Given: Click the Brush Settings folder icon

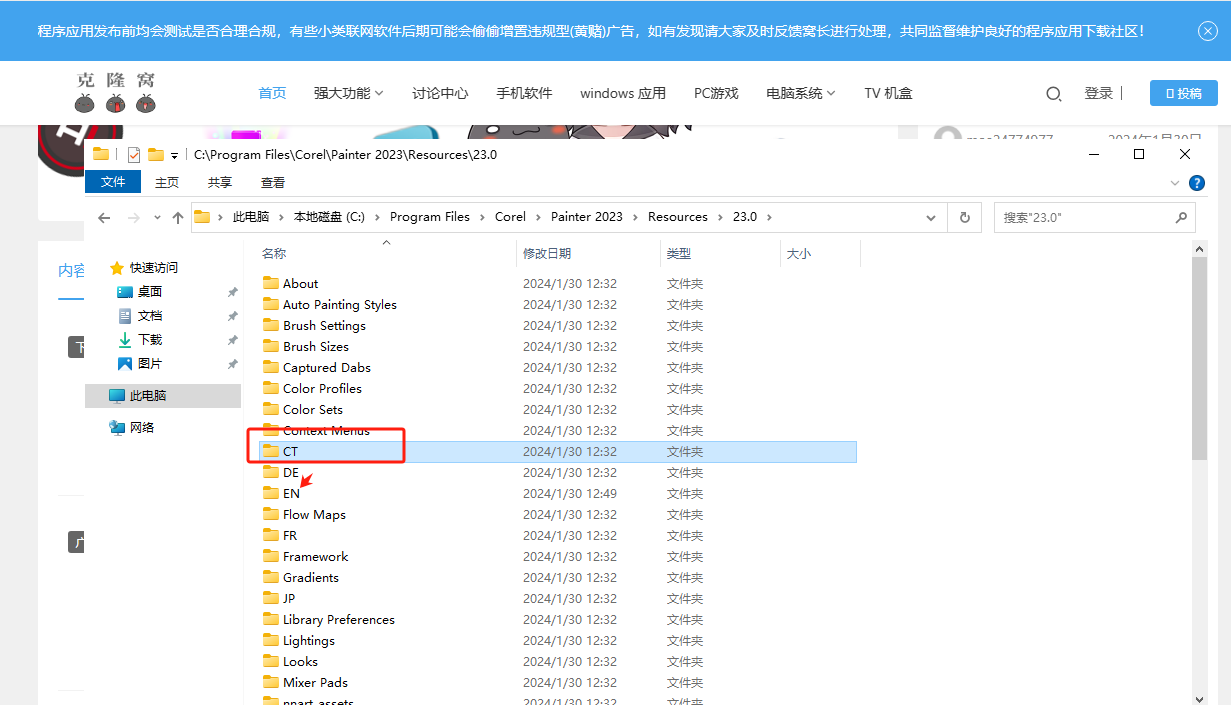Looking at the screenshot, I should pyautogui.click(x=271, y=325).
